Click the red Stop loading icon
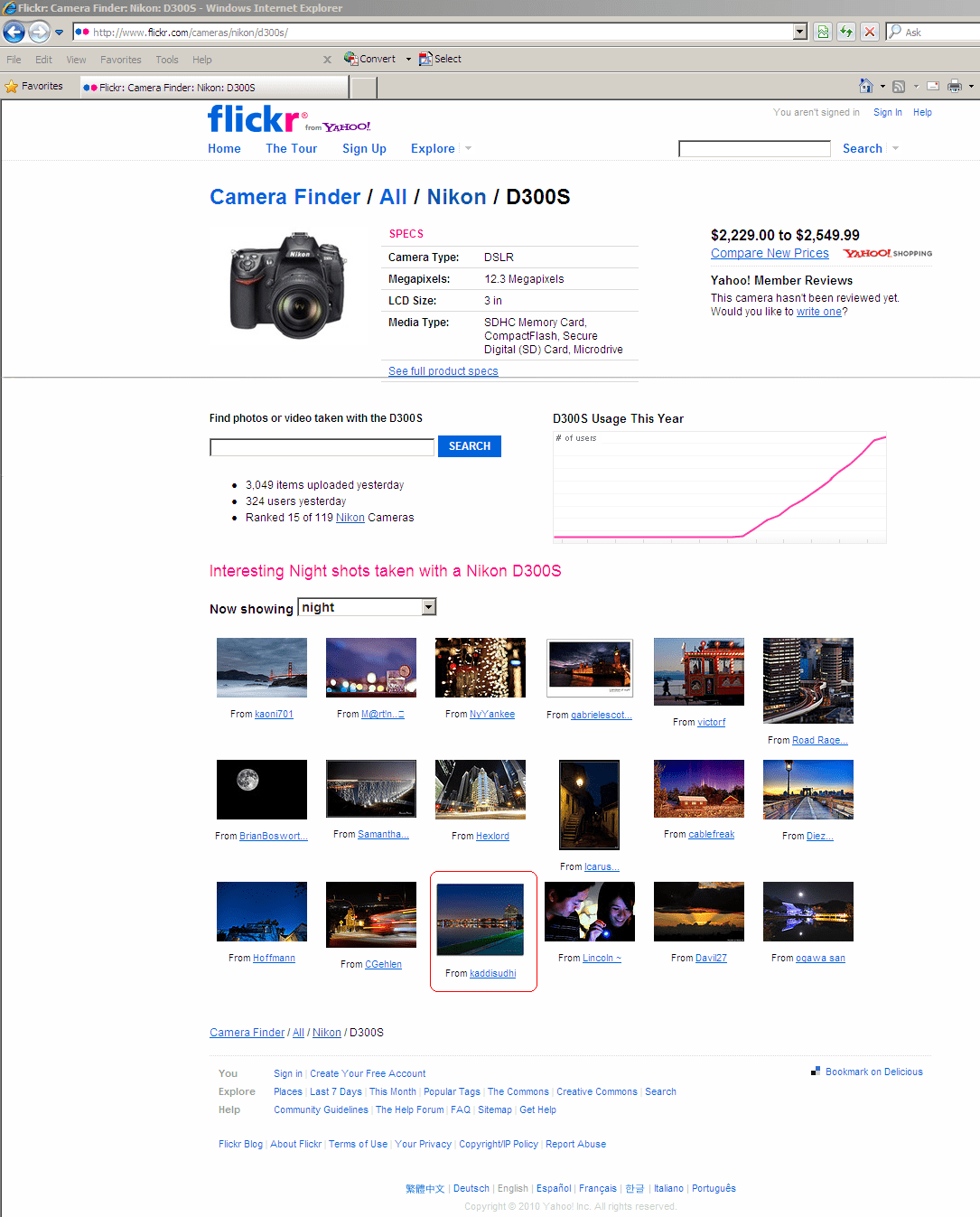The height and width of the screenshot is (1217, 980). (870, 32)
